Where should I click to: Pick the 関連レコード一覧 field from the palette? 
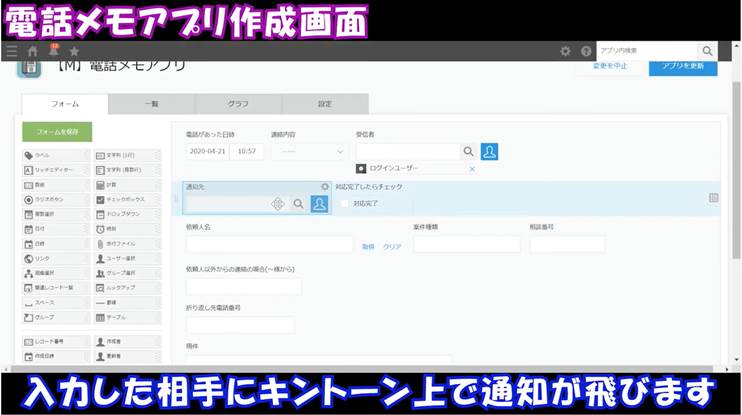pos(56,288)
